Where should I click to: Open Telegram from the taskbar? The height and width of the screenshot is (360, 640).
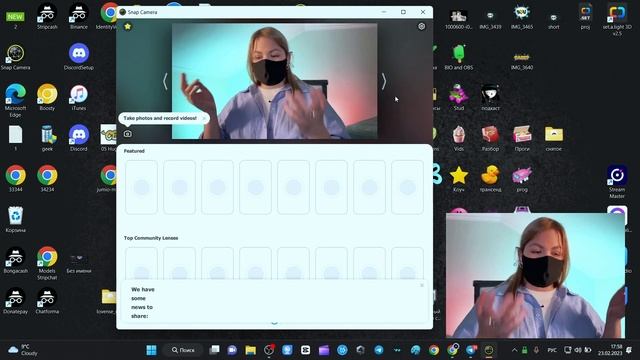coord(379,350)
